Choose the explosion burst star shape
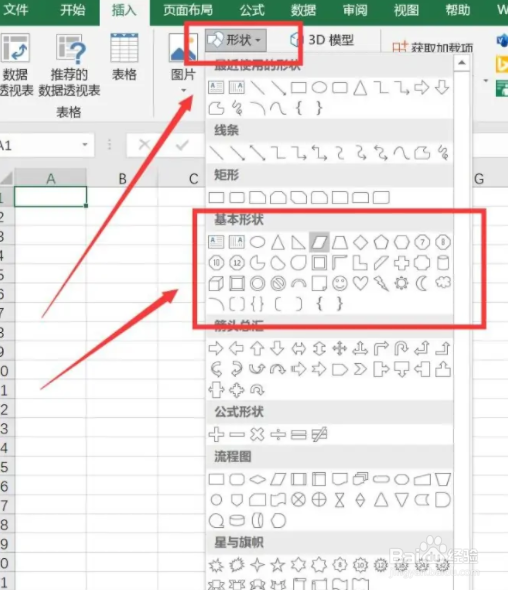Screen dimensions: 508x590 tap(216, 564)
